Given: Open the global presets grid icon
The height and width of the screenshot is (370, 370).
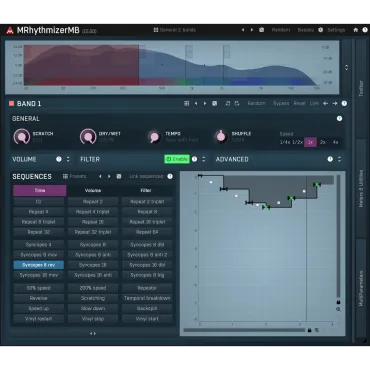Looking at the screenshot, I should click(x=156, y=30).
